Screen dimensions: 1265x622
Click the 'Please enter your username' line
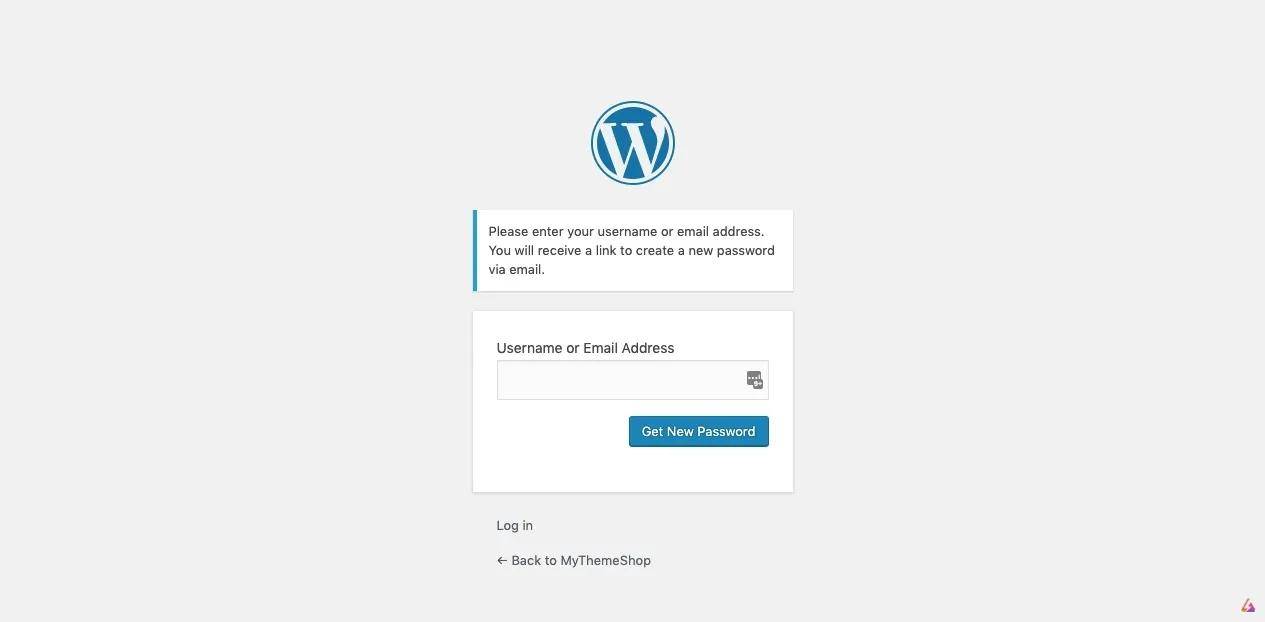point(626,231)
